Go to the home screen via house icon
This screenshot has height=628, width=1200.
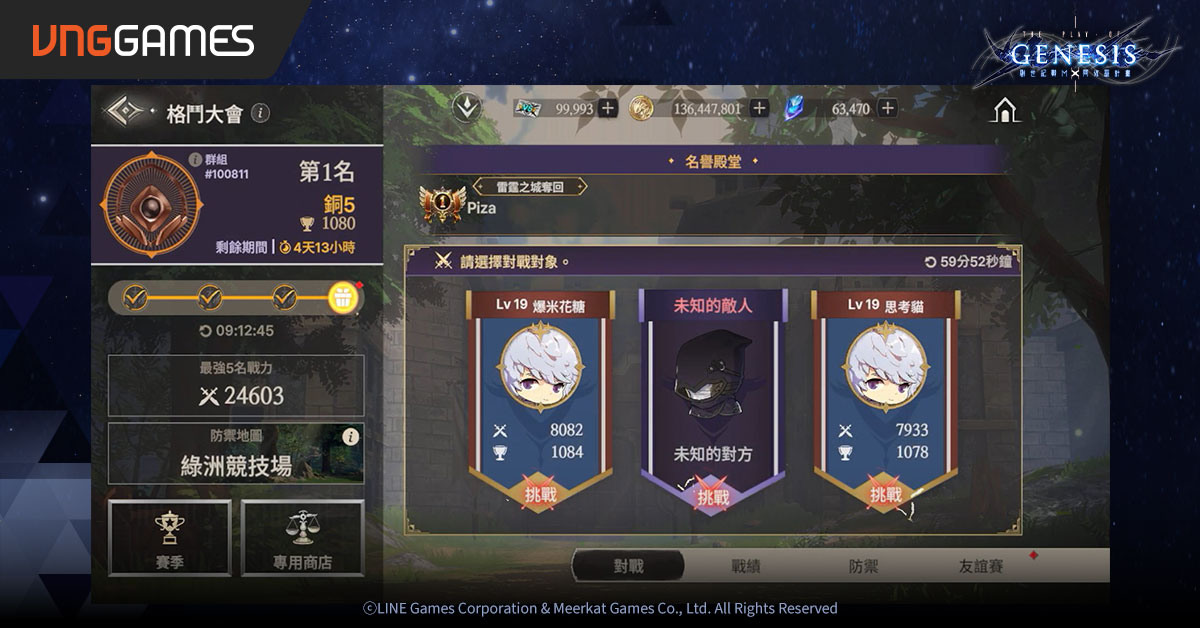[x=1005, y=109]
